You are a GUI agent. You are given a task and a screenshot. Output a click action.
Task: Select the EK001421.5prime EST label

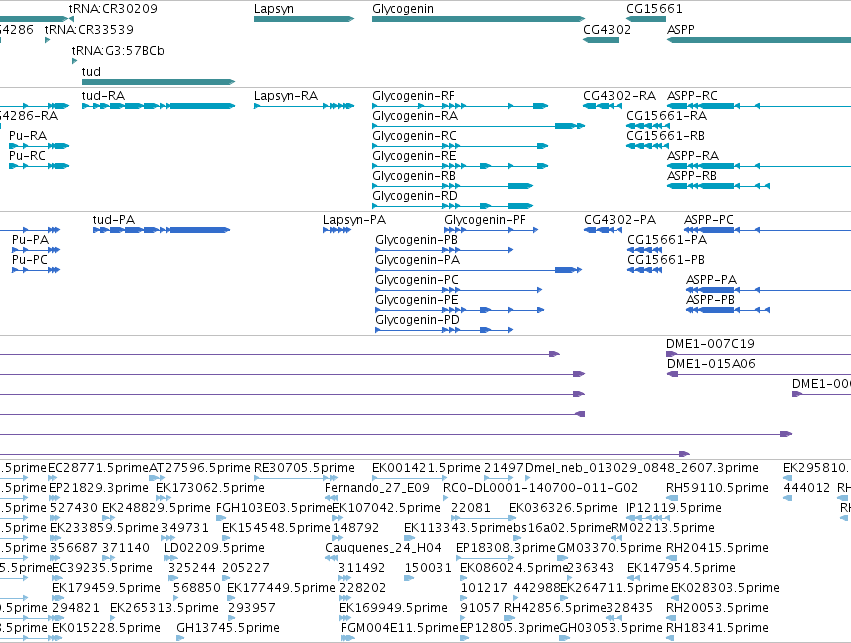[x=427, y=468]
